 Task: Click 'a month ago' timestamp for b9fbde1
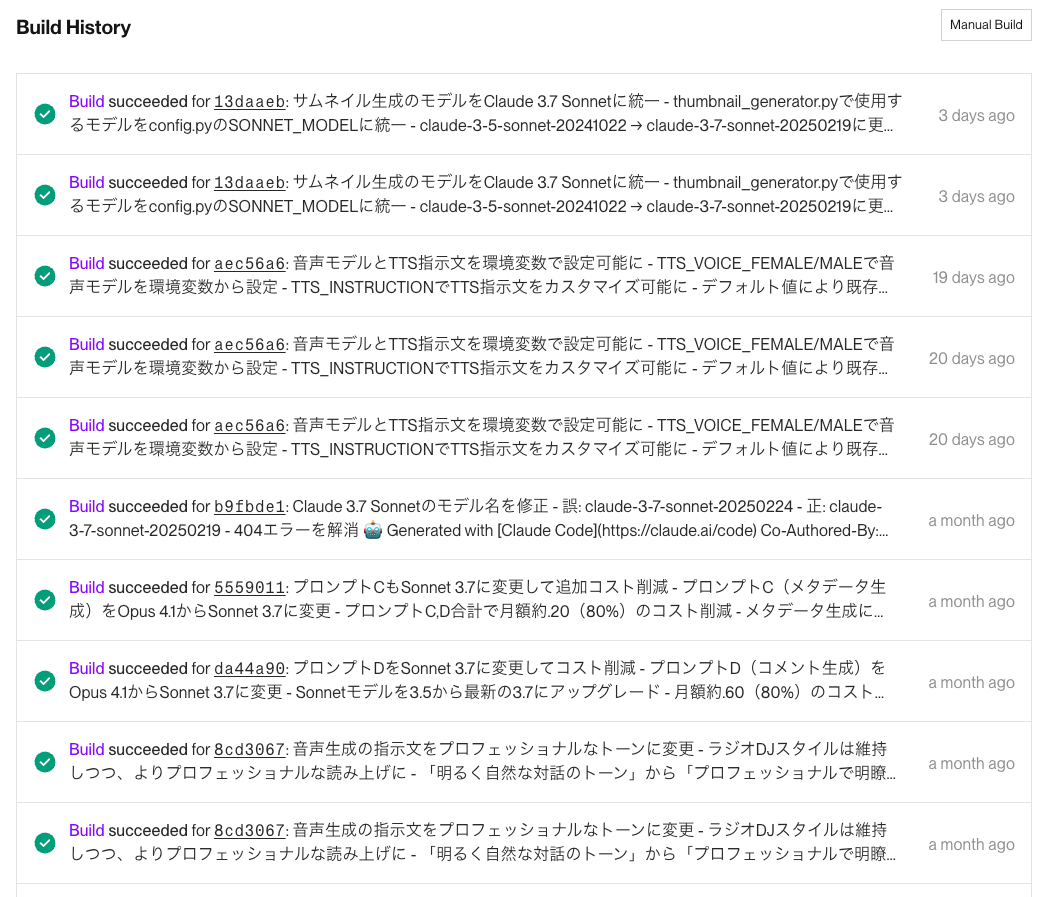coord(971,521)
